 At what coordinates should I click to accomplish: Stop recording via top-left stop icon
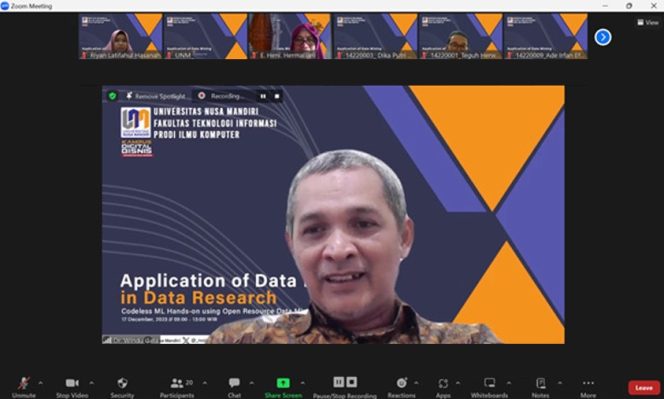click(277, 97)
